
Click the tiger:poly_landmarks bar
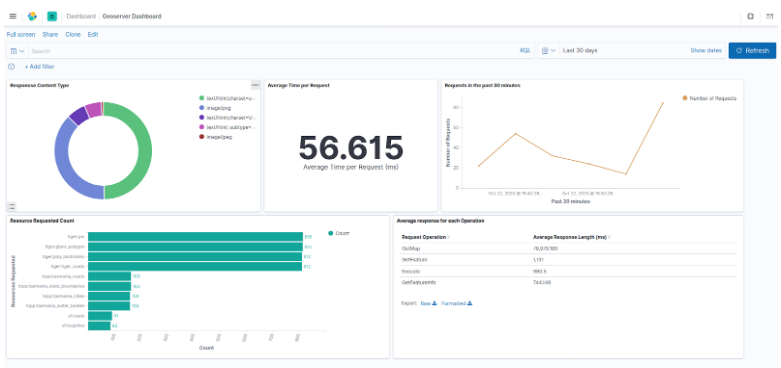coord(195,256)
